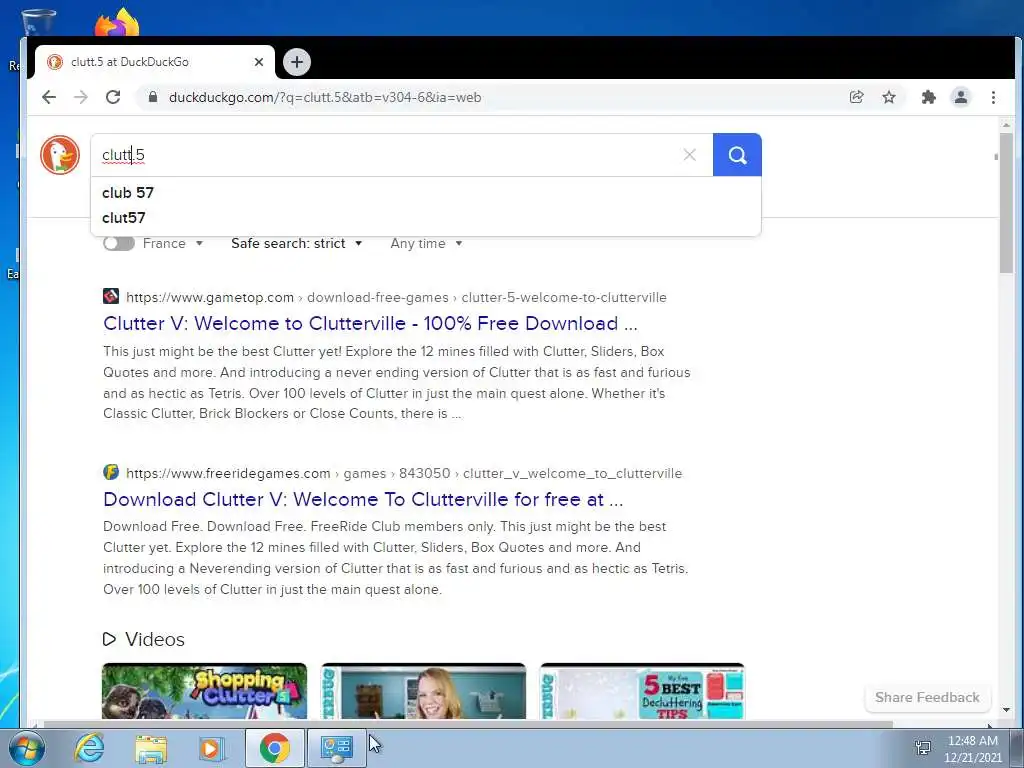Select the 'clut57' suggestion
Screen dimensions: 1024x768
click(426, 217)
